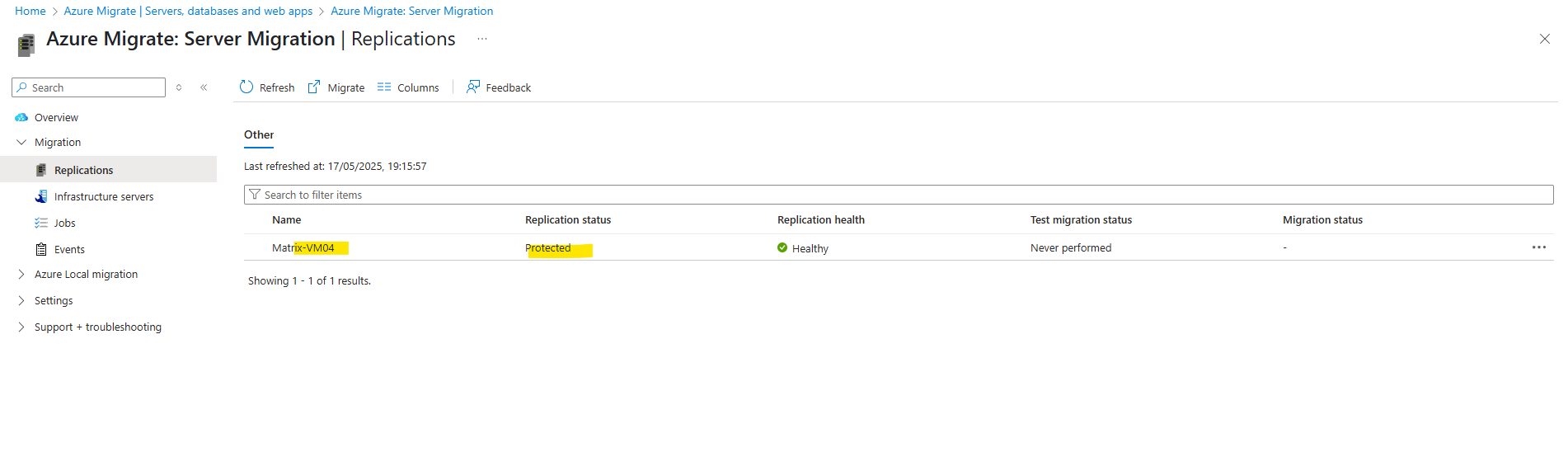
Task: Click the expand/collapse all arrows next to search
Action: pyautogui.click(x=179, y=87)
